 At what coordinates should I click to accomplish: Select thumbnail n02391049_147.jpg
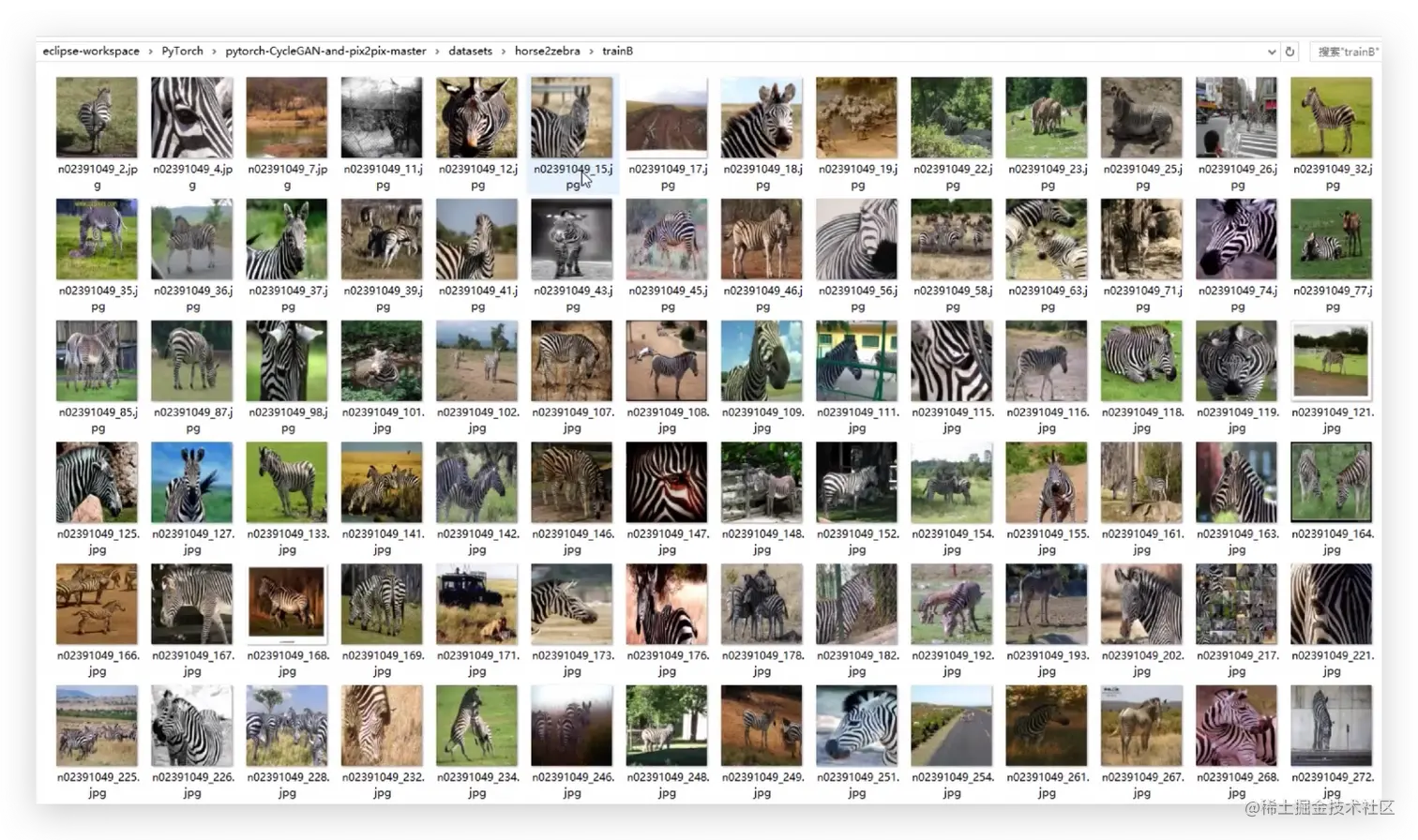tap(667, 482)
